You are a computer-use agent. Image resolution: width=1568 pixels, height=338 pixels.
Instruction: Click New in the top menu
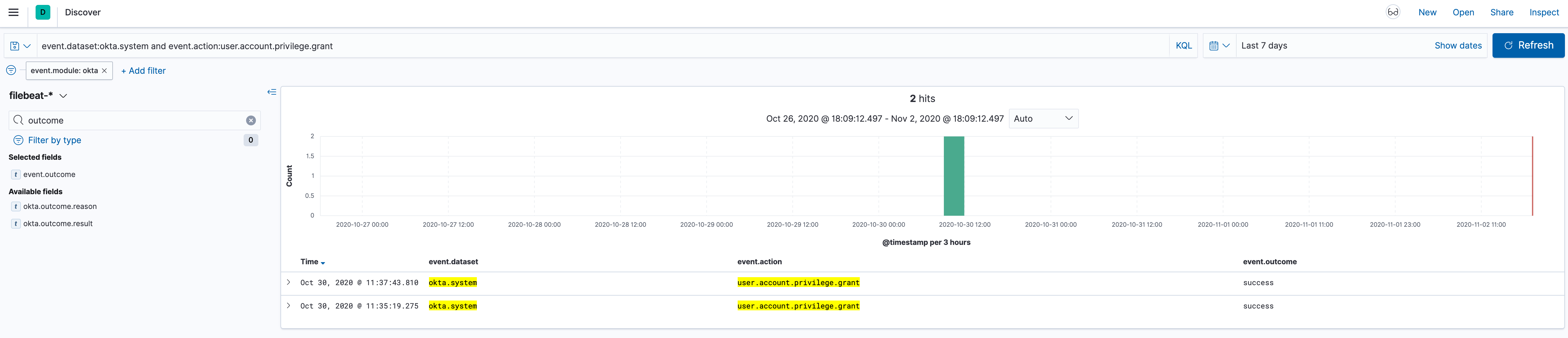point(1427,12)
